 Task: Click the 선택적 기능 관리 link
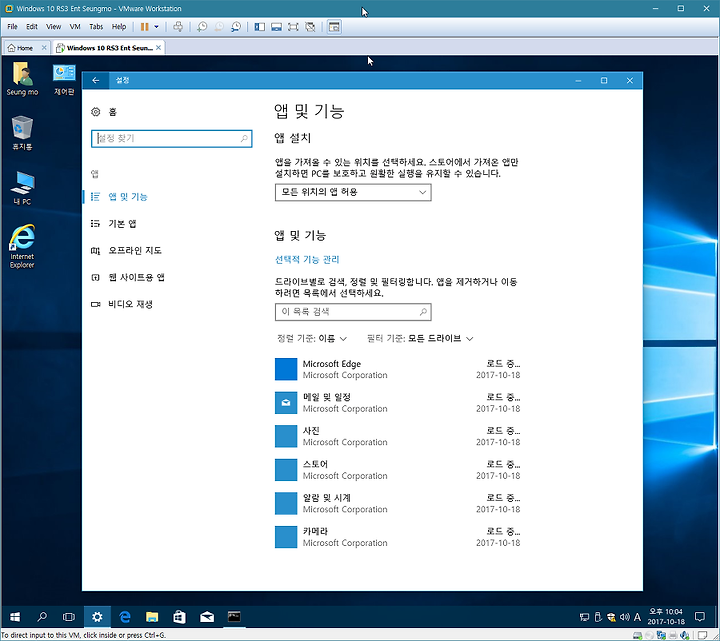pyautogui.click(x=307, y=259)
